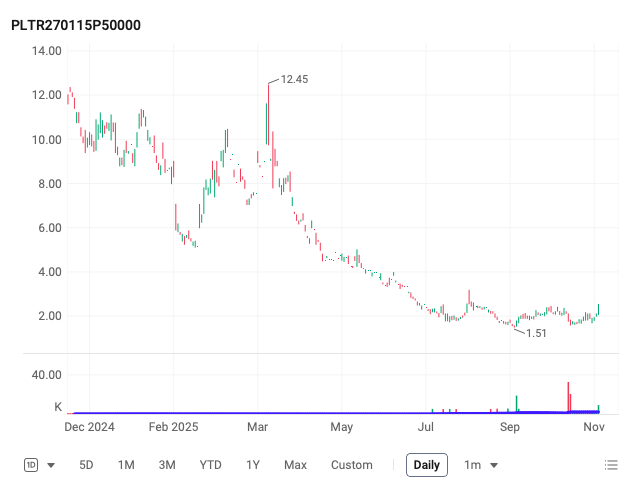Toggle the Daily interval button
Screen dimensions: 628x491
coord(427,465)
